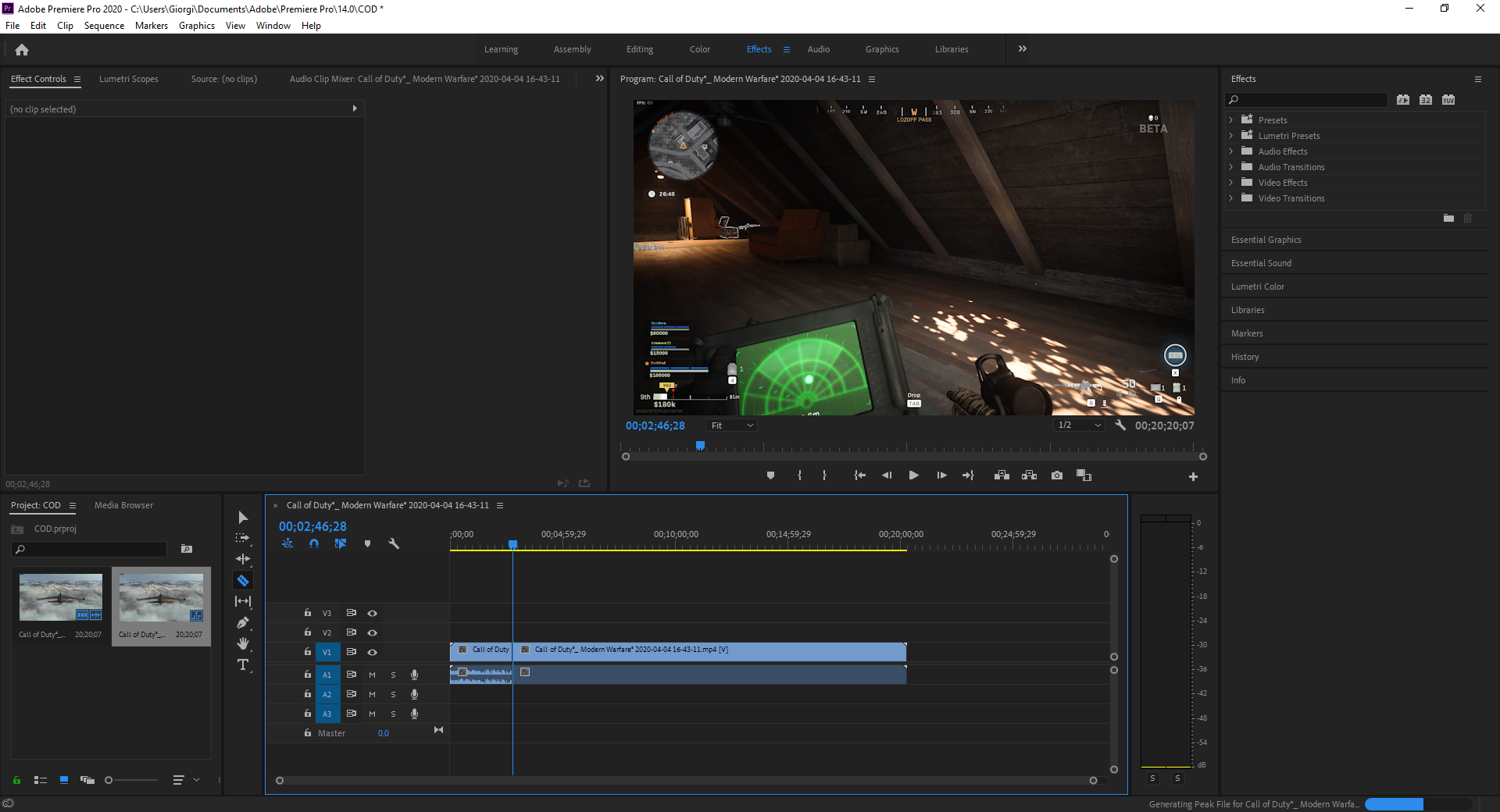Expand the Video Effects folder
Screen dimensions: 1500x812
[x=1231, y=183]
